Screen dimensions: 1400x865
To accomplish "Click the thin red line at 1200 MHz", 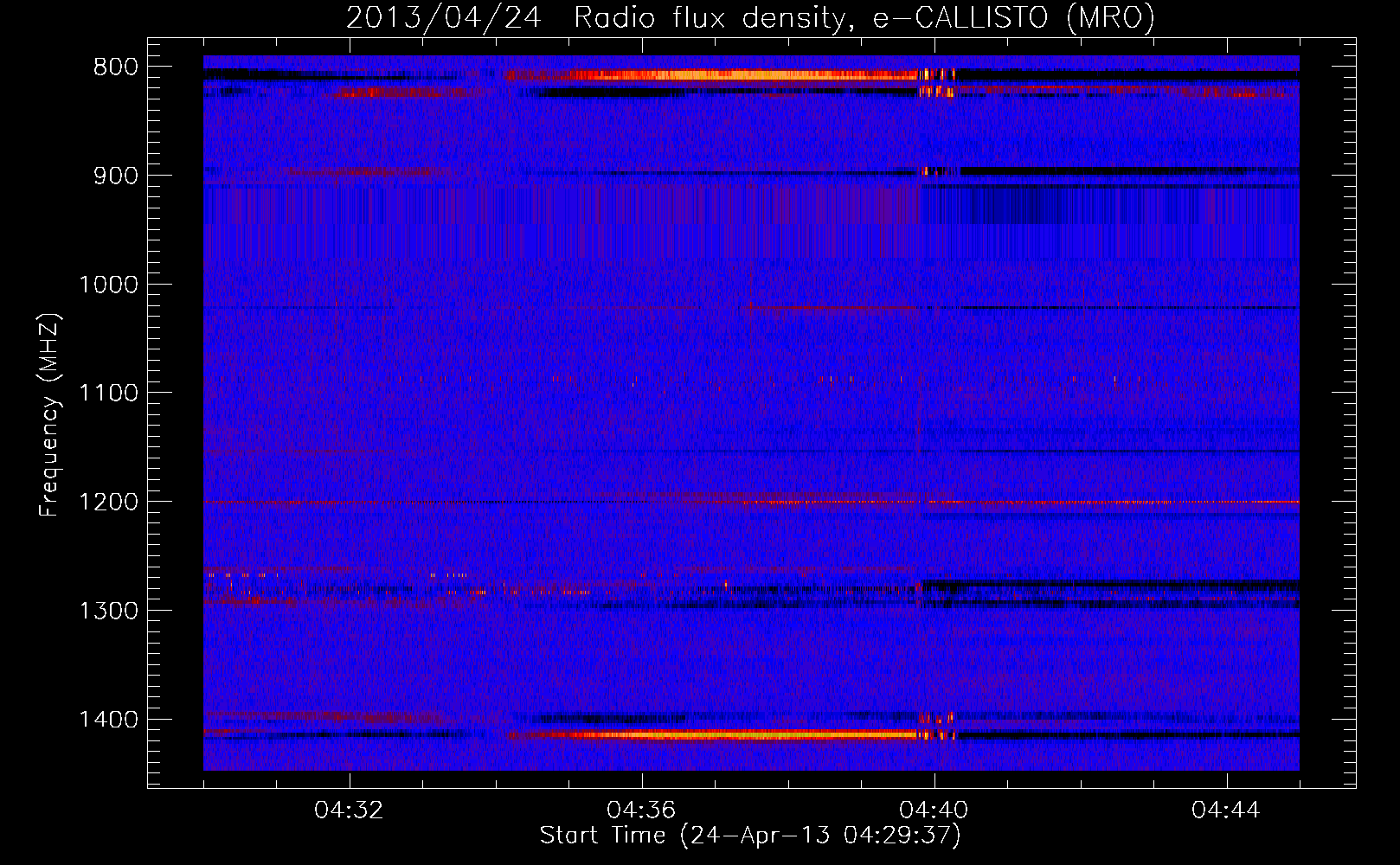I will click(x=751, y=502).
